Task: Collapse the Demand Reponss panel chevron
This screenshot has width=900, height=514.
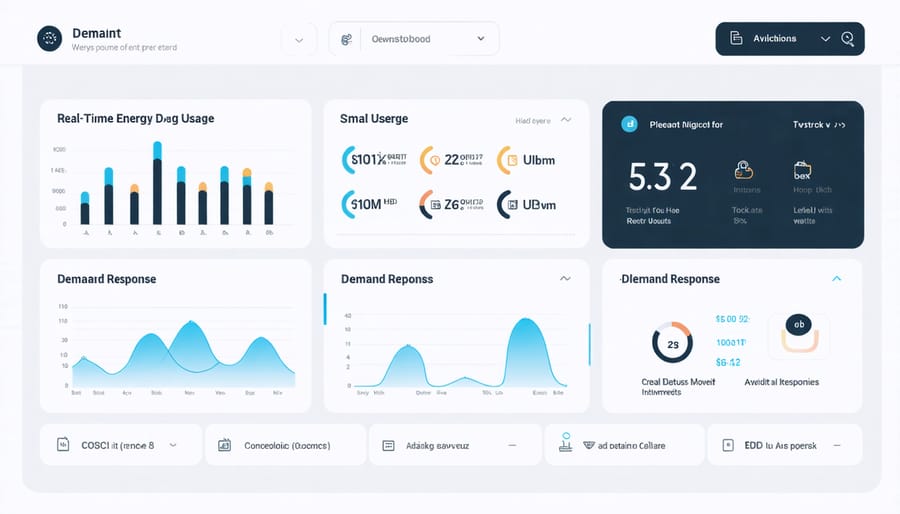Action: pos(565,279)
